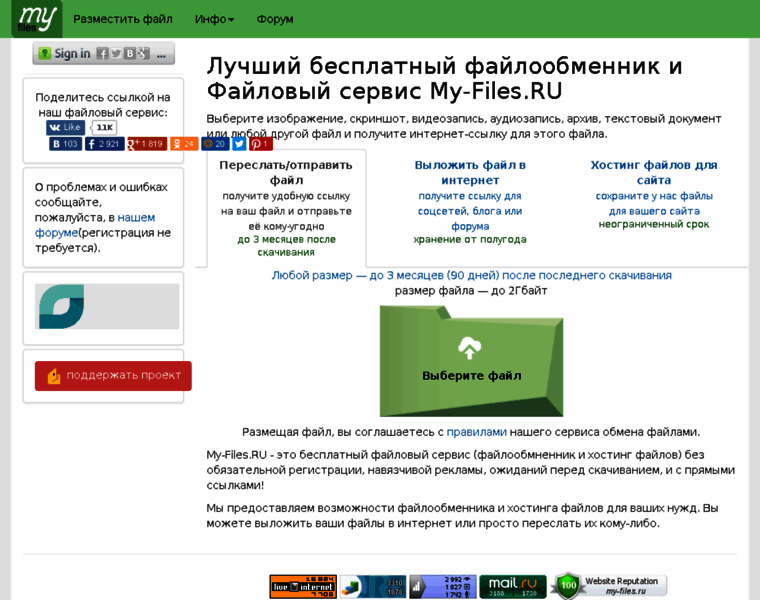
Task: Click the green Sign in key icon
Action: click(x=45, y=53)
